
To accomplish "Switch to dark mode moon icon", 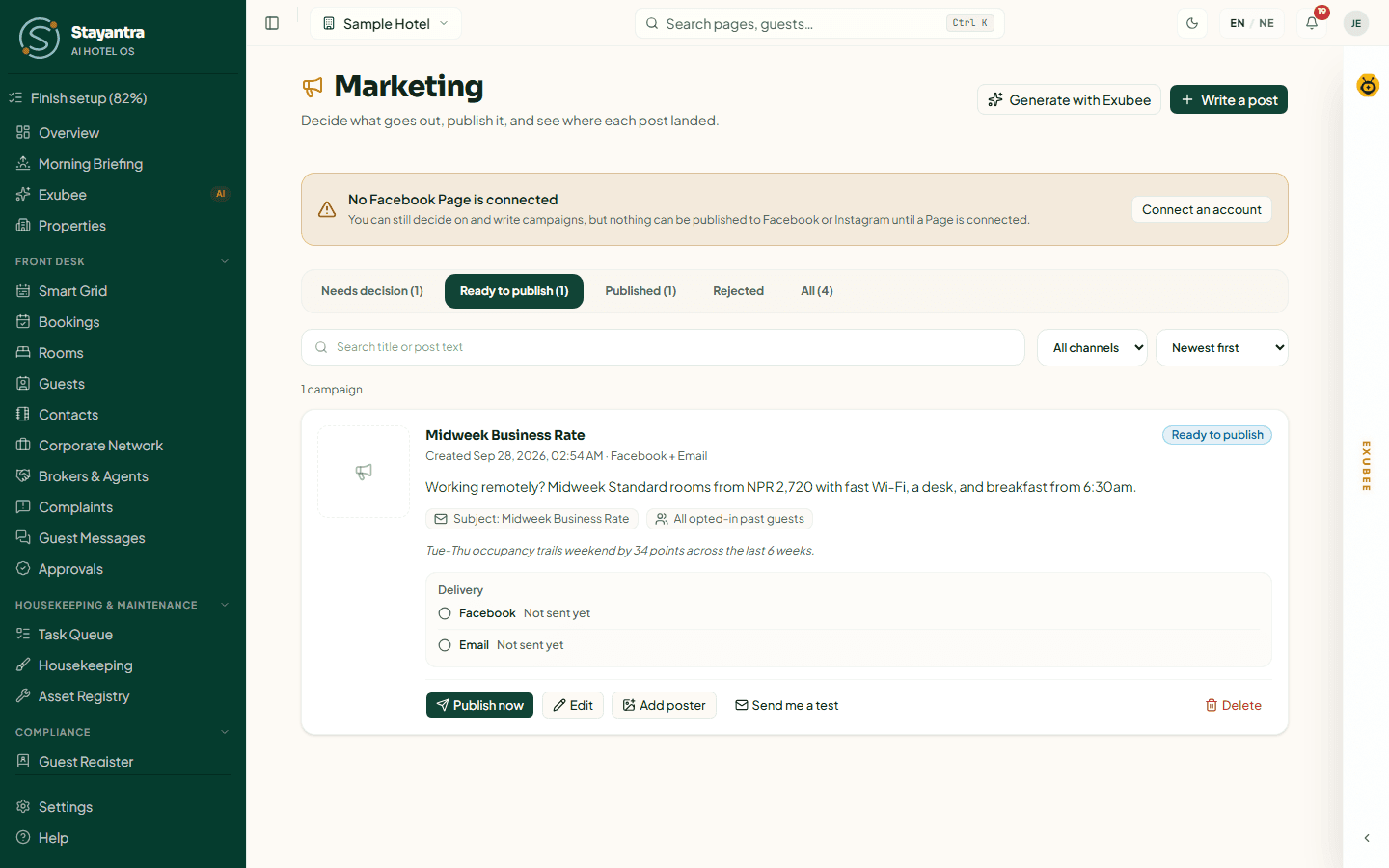I will click(x=1192, y=23).
